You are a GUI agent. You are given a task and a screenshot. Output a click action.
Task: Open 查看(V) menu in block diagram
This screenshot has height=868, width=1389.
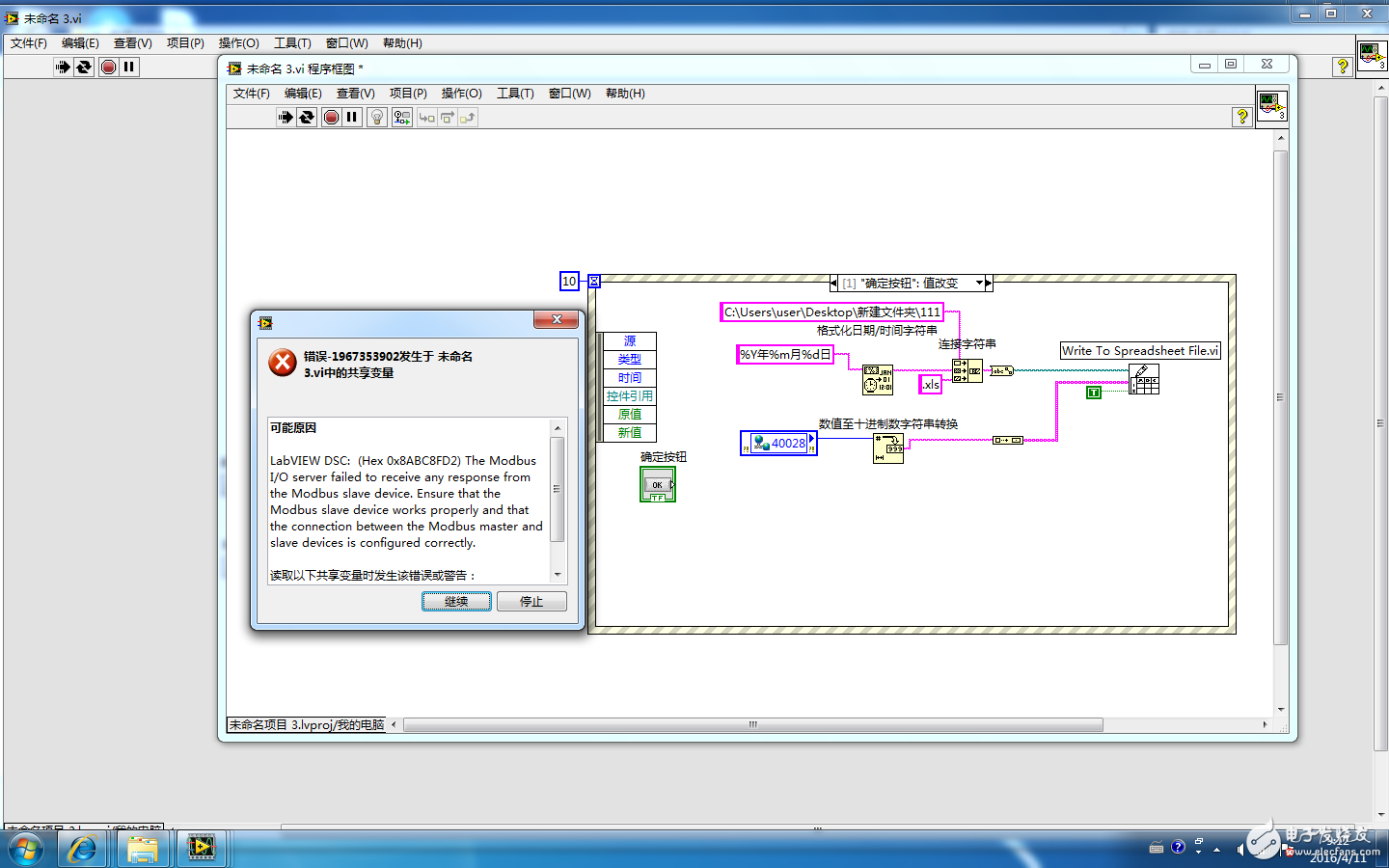point(356,94)
